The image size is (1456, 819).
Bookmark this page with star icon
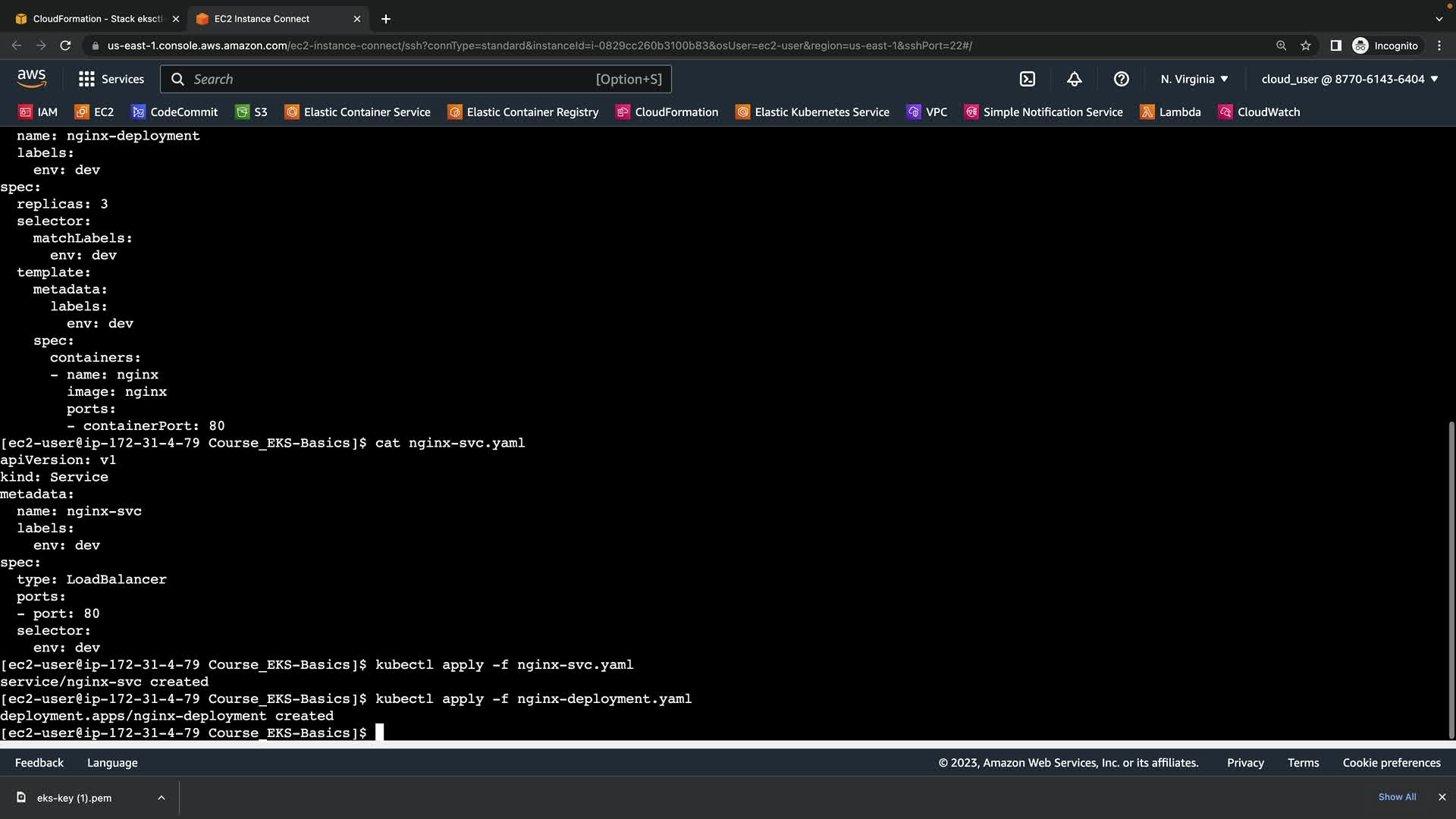tap(1305, 45)
